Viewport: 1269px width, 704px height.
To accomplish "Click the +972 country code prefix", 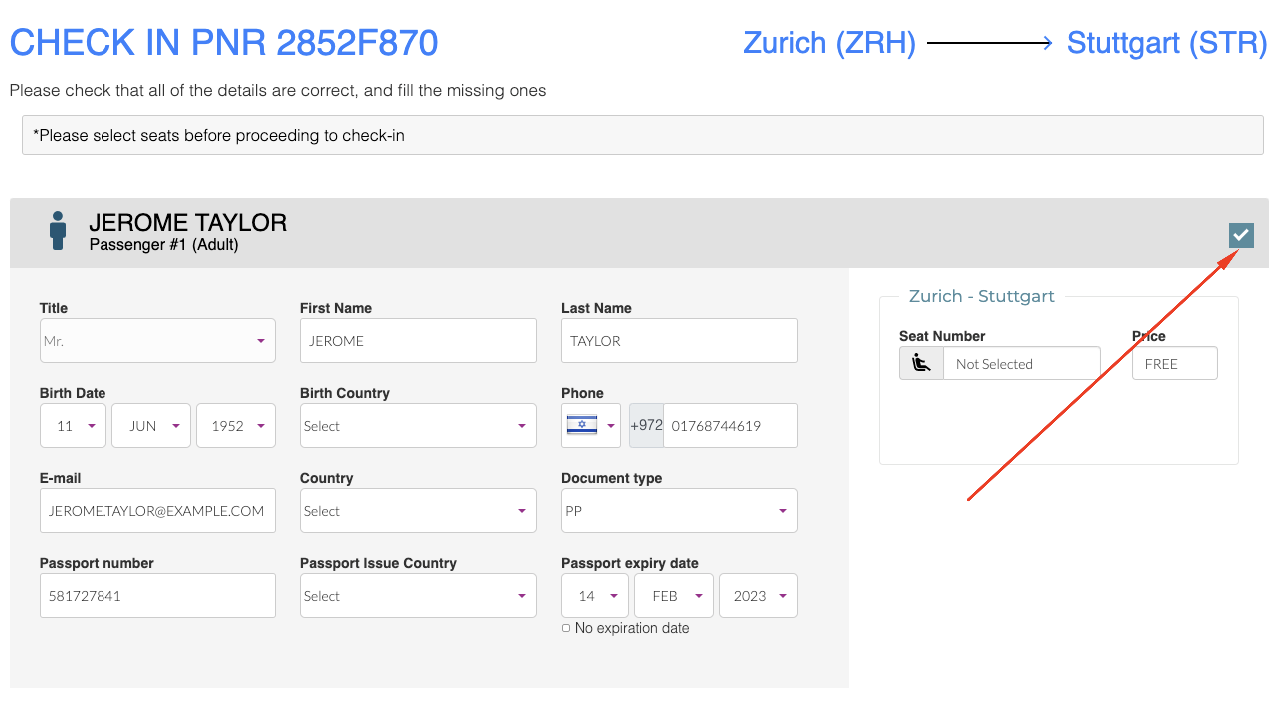I will [646, 425].
